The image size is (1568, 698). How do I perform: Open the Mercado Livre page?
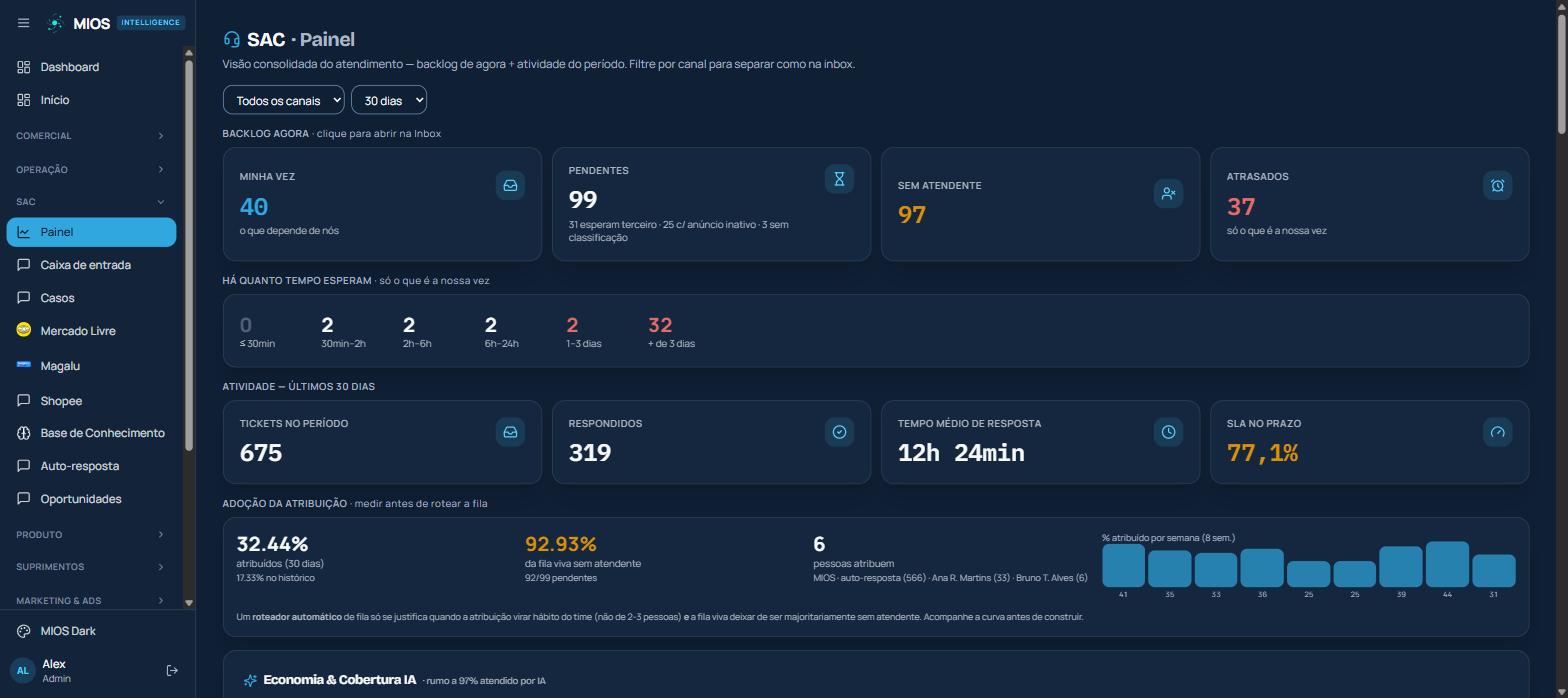pos(91,331)
